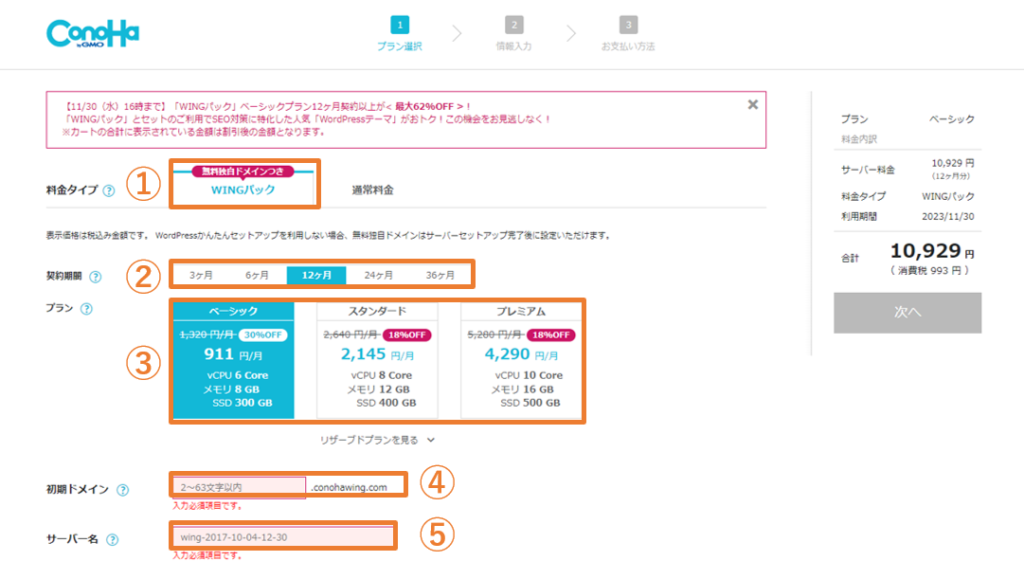Open help icon beside 契約期間
Image resolution: width=1024 pixels, height=579 pixels.
click(95, 277)
